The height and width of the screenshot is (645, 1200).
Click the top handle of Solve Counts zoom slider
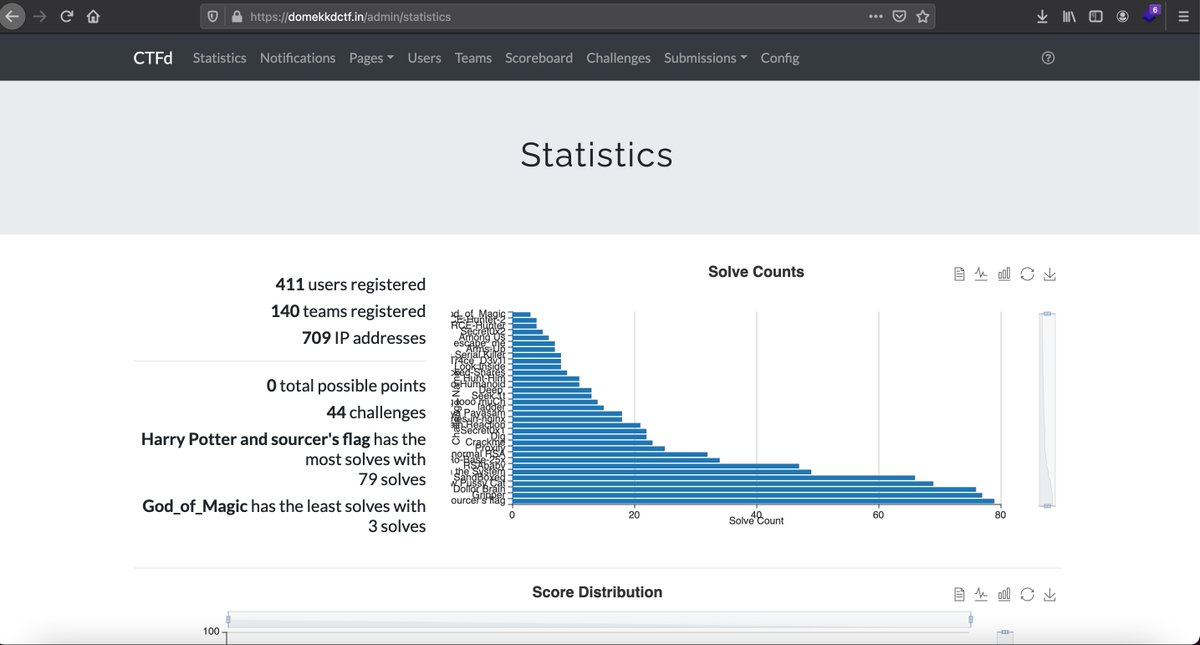(x=1048, y=314)
